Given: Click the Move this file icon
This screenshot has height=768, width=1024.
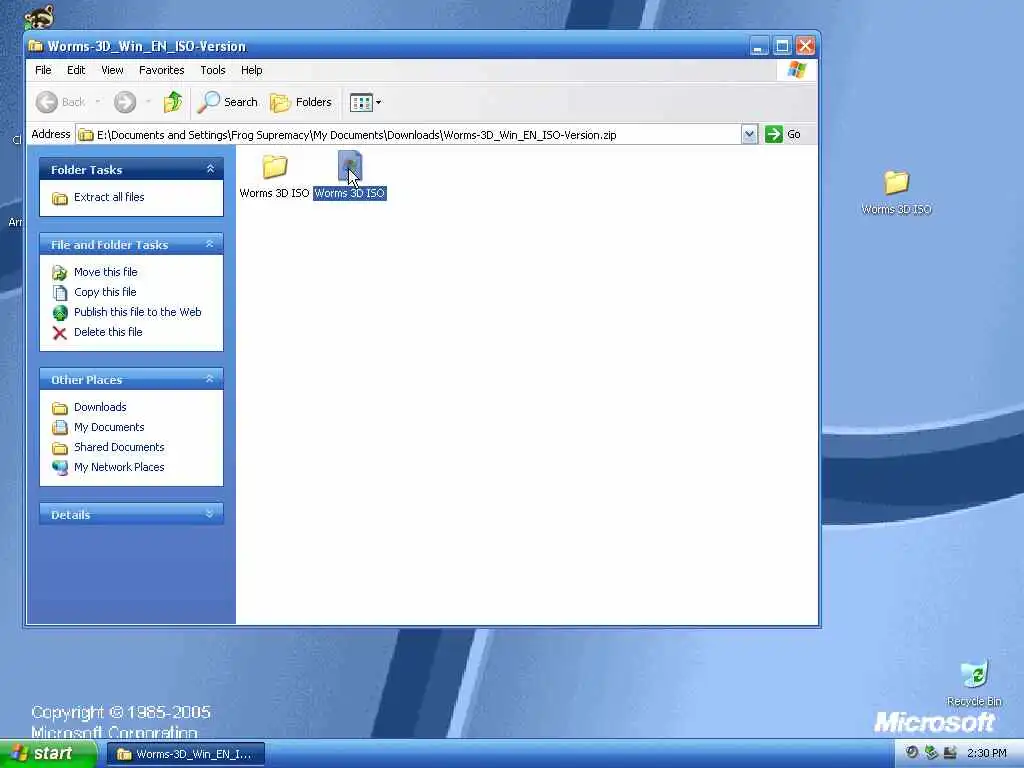Looking at the screenshot, I should 59,273.
